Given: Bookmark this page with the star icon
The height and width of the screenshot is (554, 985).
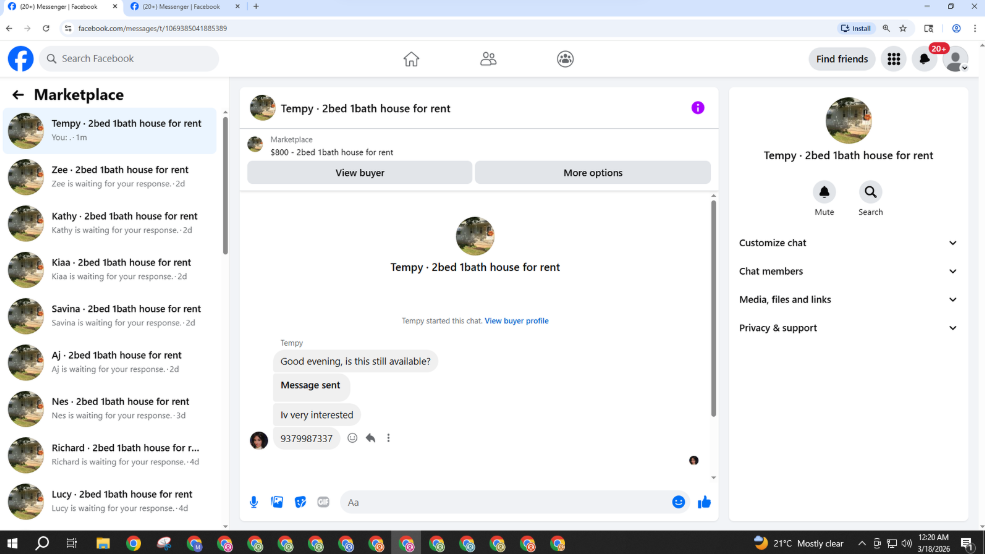Looking at the screenshot, I should tap(903, 28).
